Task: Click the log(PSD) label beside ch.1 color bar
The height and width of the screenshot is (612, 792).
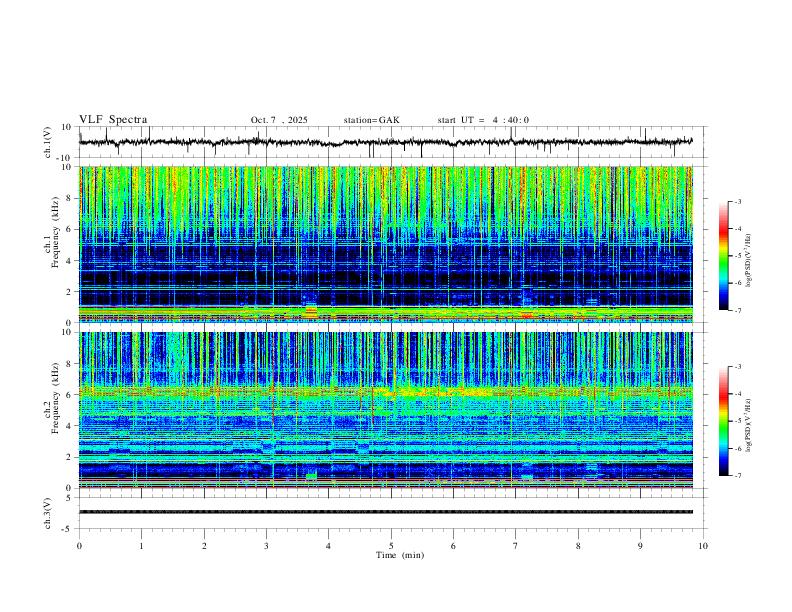Action: (749, 261)
